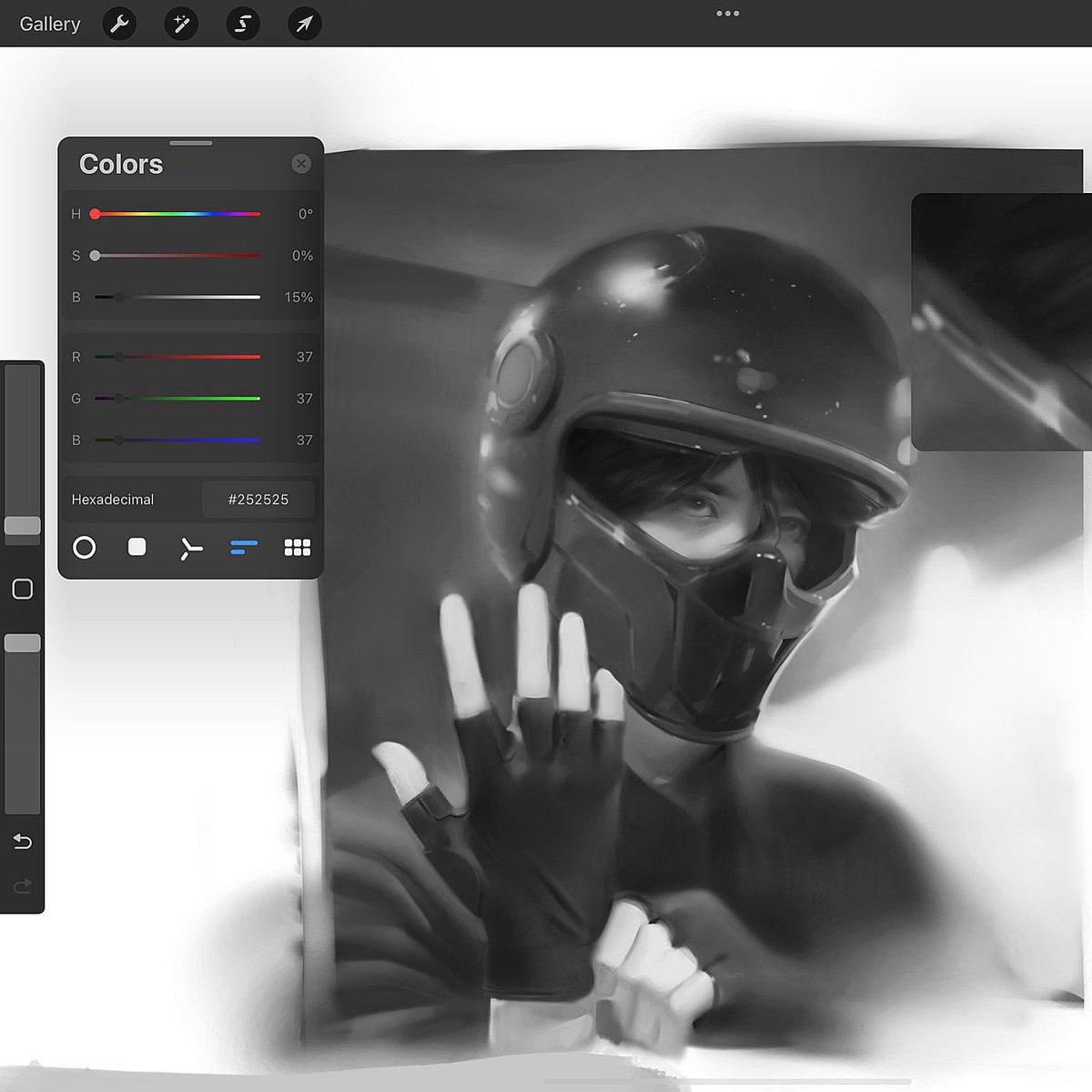This screenshot has width=1092, height=1092.
Task: Click the hue value '0°'
Action: pyautogui.click(x=306, y=214)
